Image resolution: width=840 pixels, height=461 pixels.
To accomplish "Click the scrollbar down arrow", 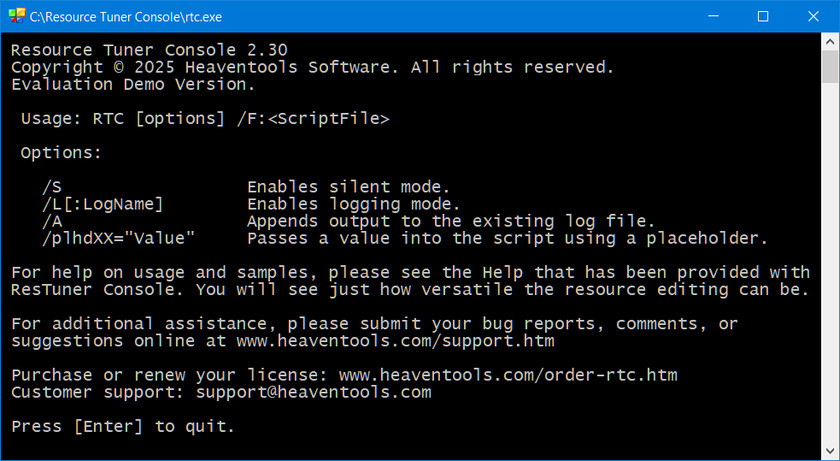I will (x=830, y=452).
